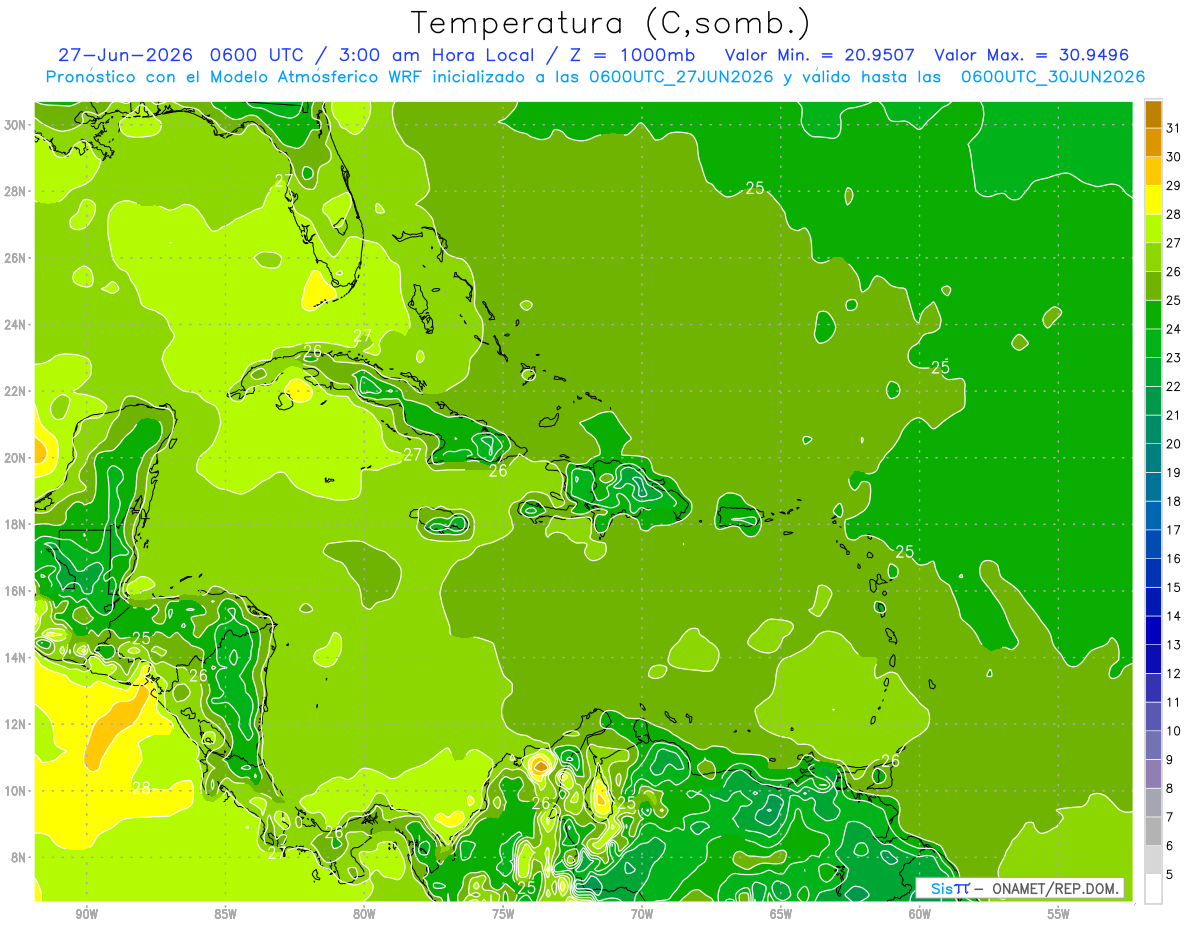
Task: Click "Valor Min. = 20.9507" value
Action: (x=821, y=55)
